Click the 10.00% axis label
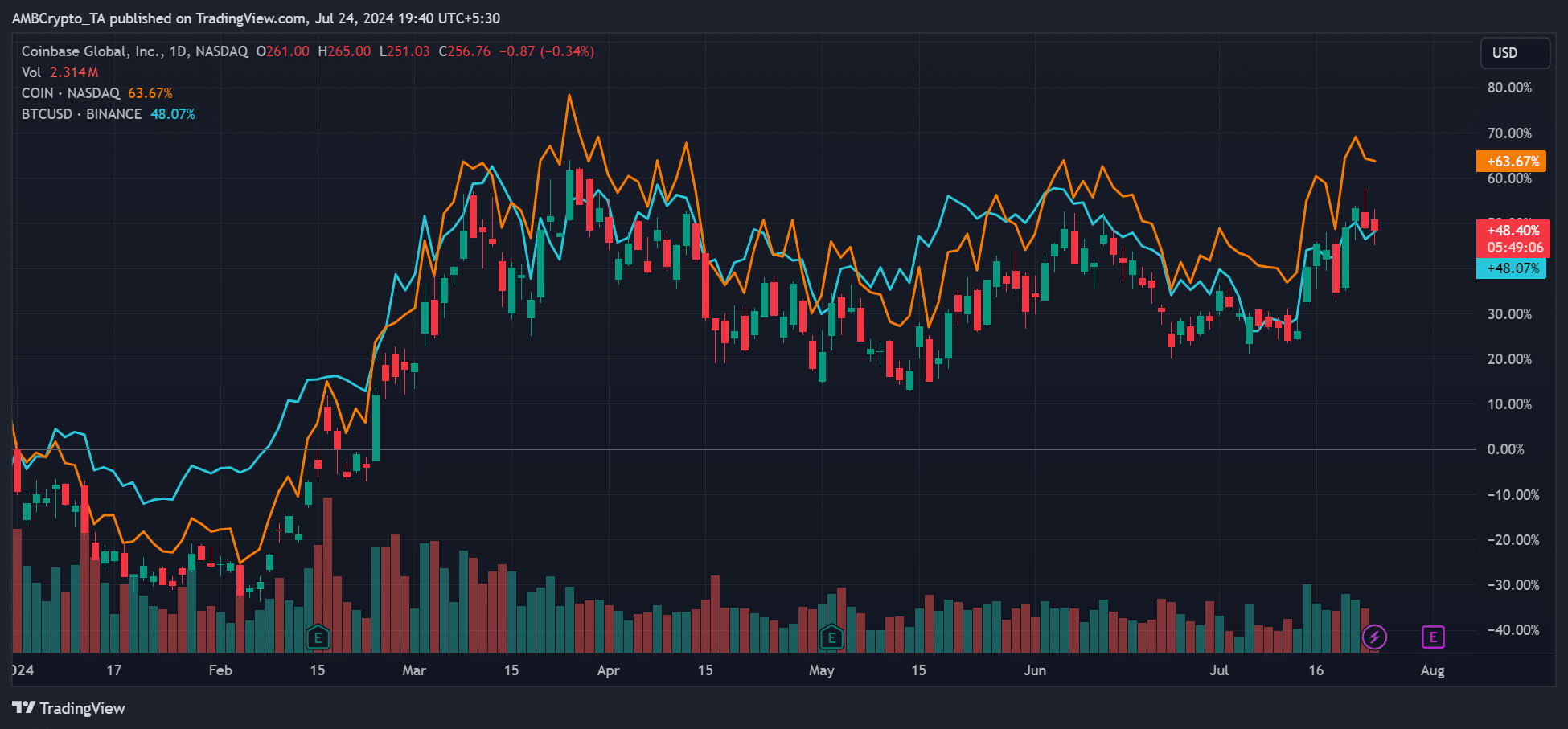 pos(1509,404)
